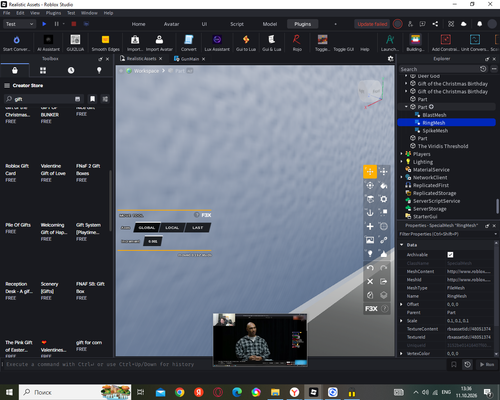Viewport: 500px width, 400px height.
Task: Expand the VertexColor property
Action: (401, 353)
